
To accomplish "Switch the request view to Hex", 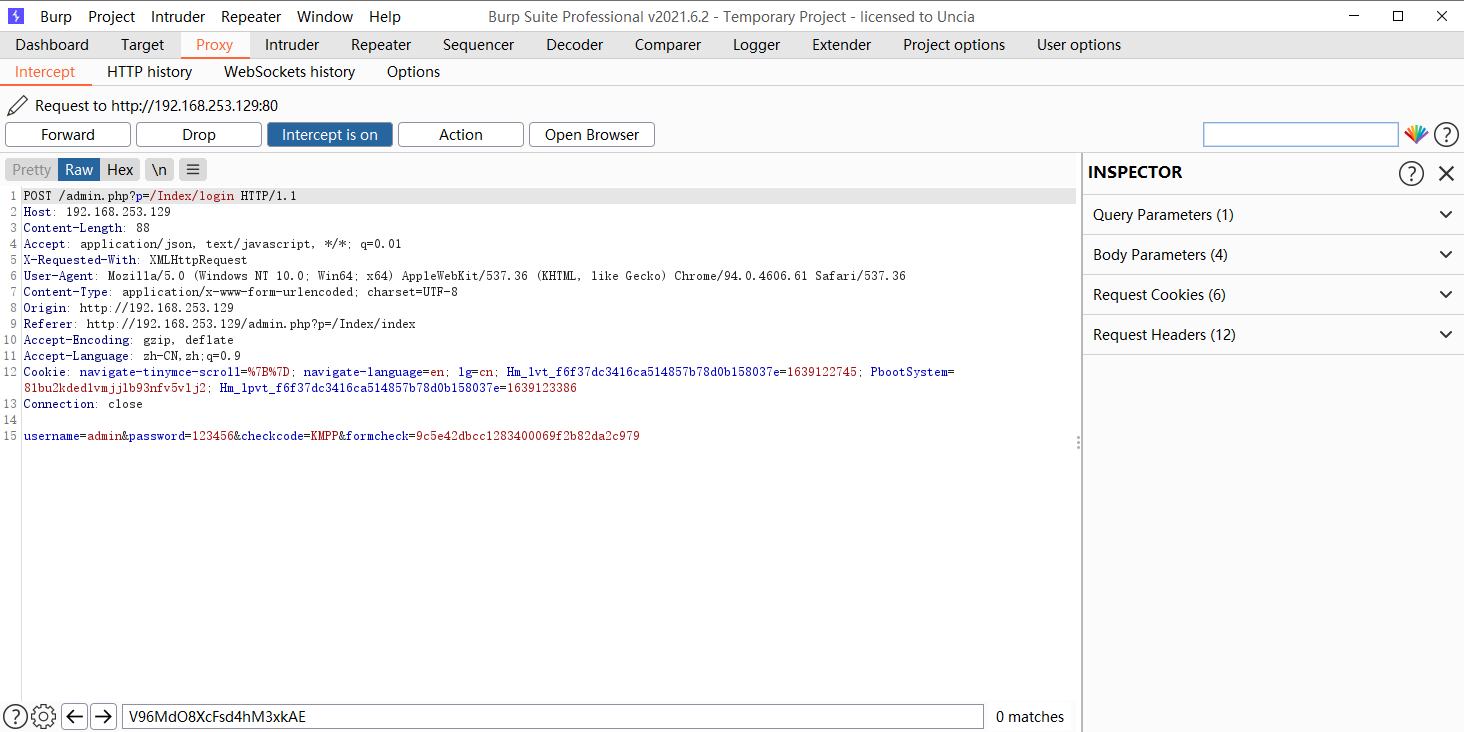I will (119, 169).
